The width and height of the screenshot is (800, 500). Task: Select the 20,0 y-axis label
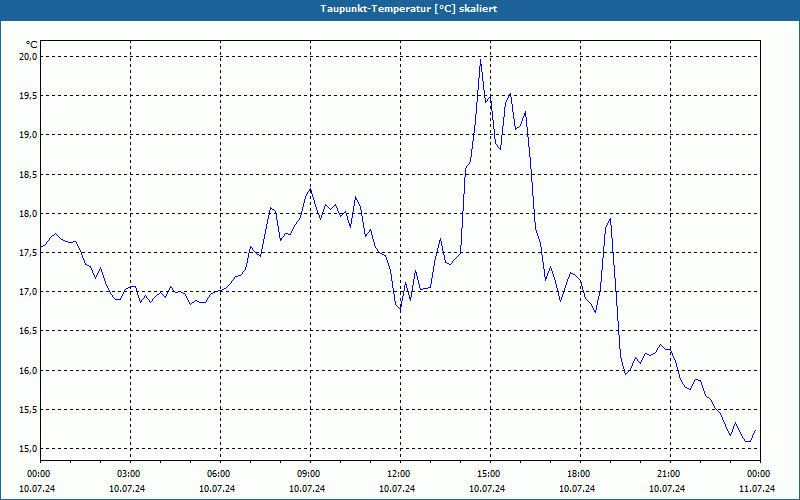28,57
